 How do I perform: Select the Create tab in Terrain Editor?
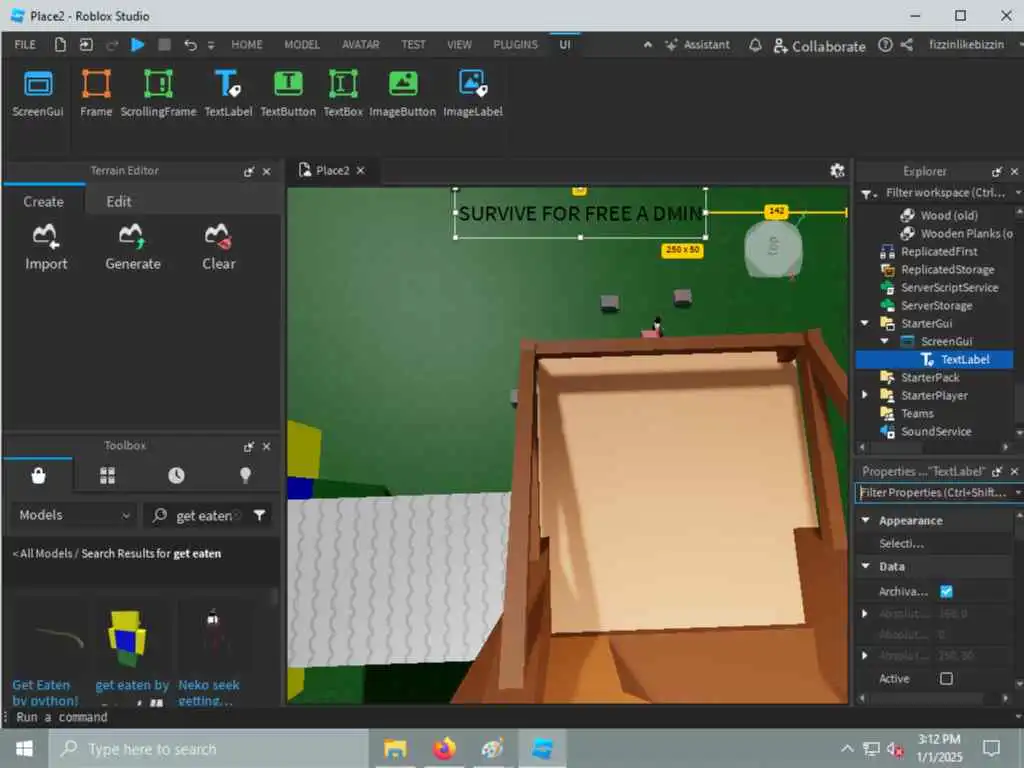43,201
